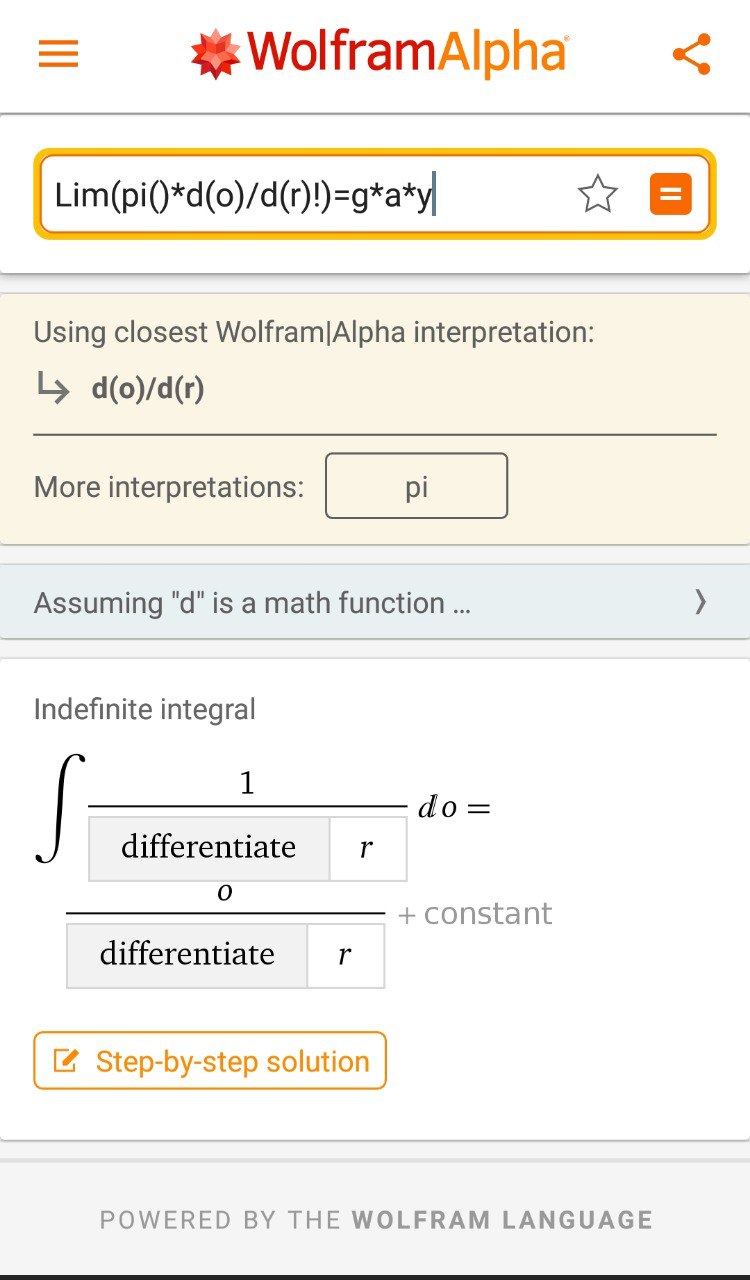750x1280 pixels.
Task: Click 'POWERED BY THE WOLFRAM LANGUAGE' footer
Action: 376,1220
